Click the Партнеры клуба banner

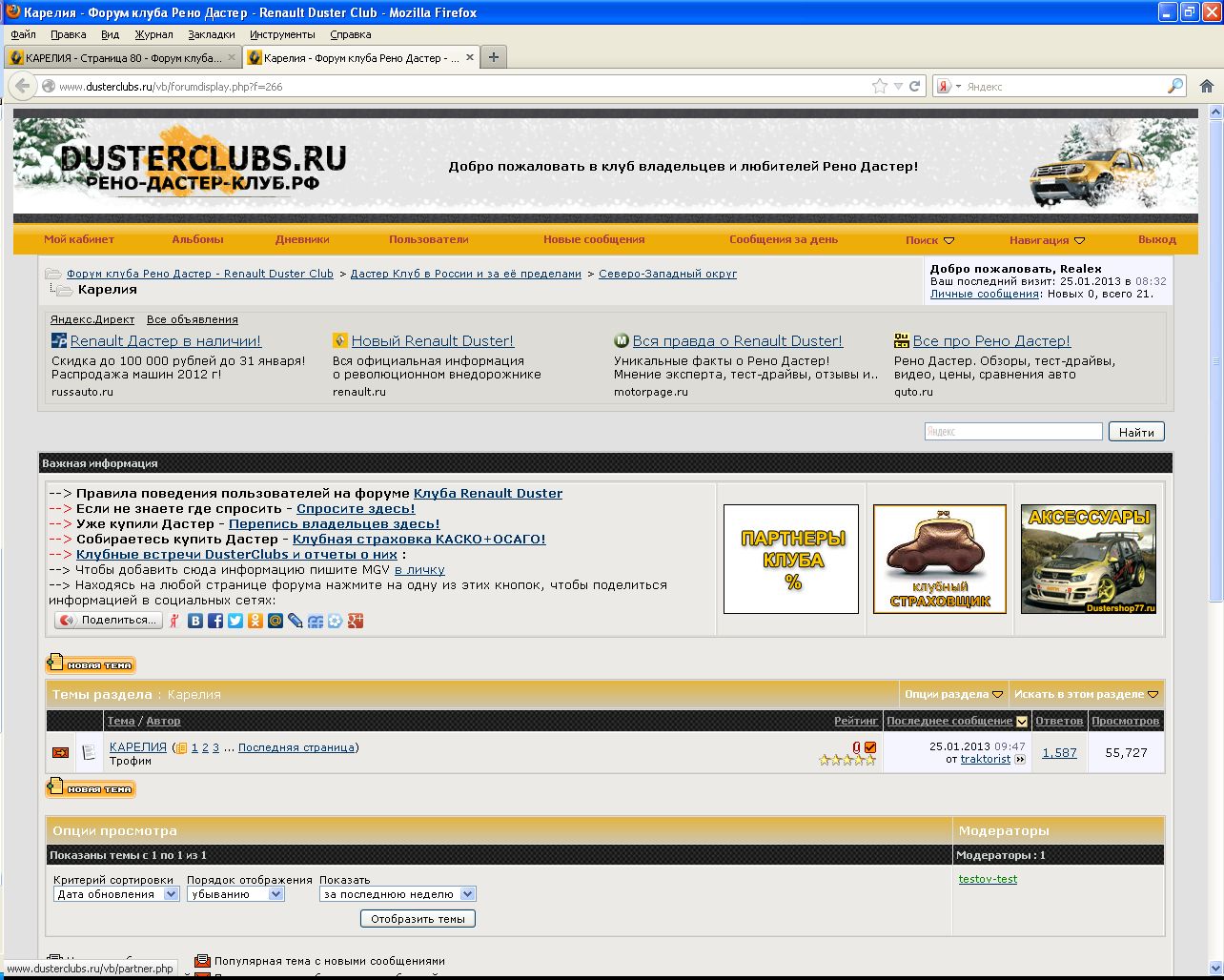coord(791,559)
